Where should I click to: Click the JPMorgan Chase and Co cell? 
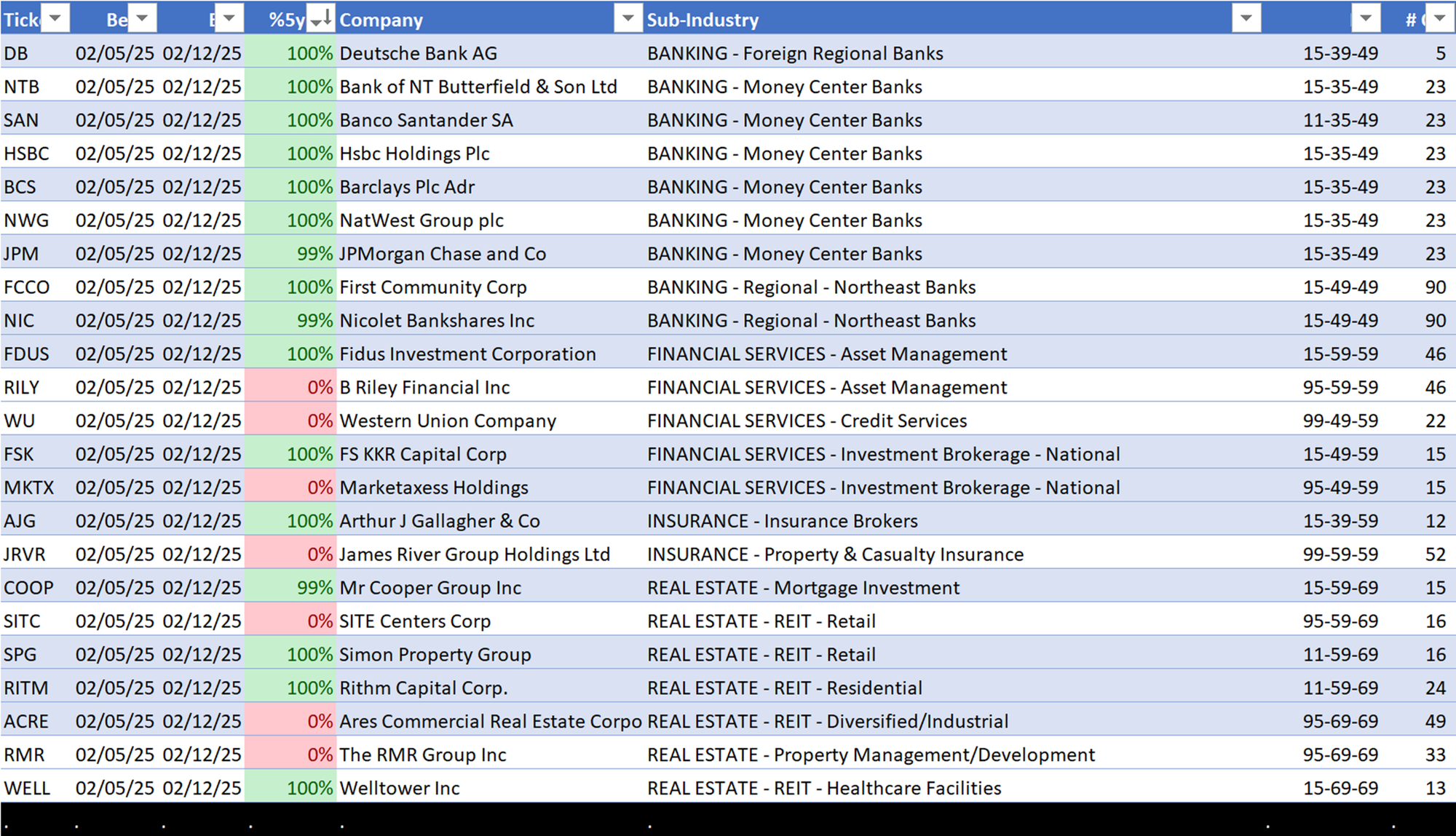pyautogui.click(x=443, y=254)
